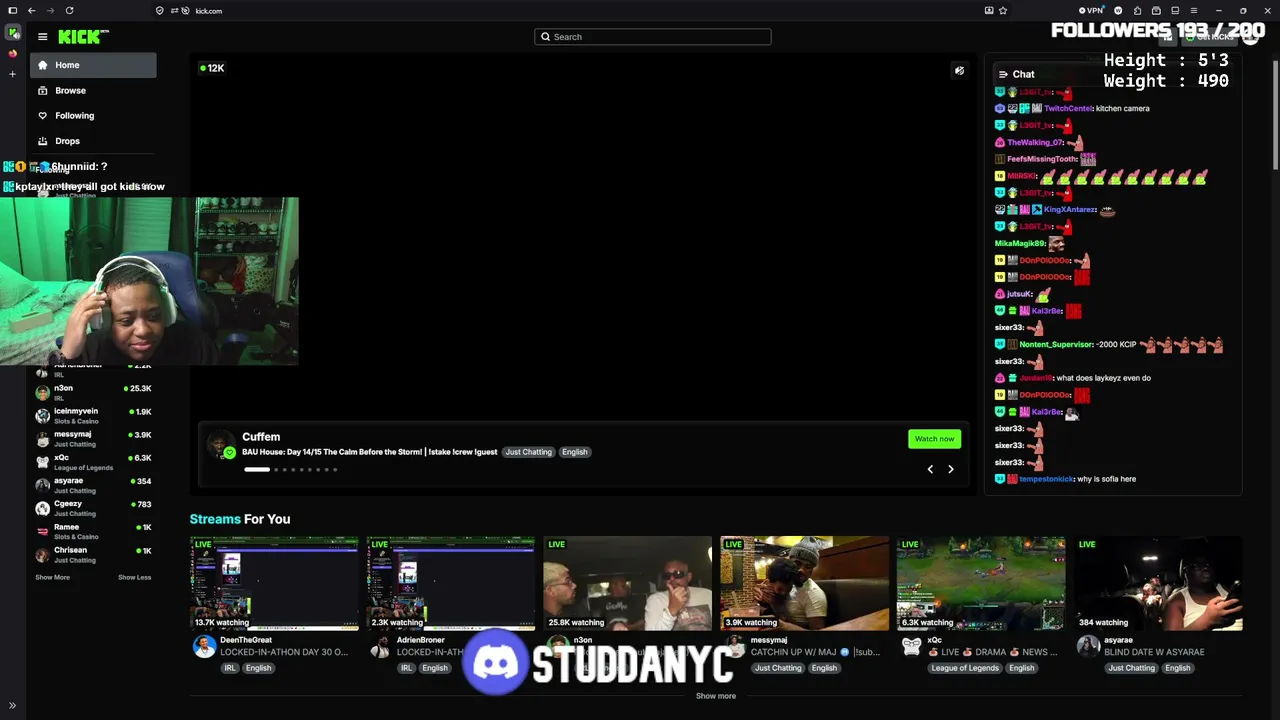Click Nontent_Supervisor's username in chat
The width and height of the screenshot is (1280, 720).
(x=1056, y=344)
